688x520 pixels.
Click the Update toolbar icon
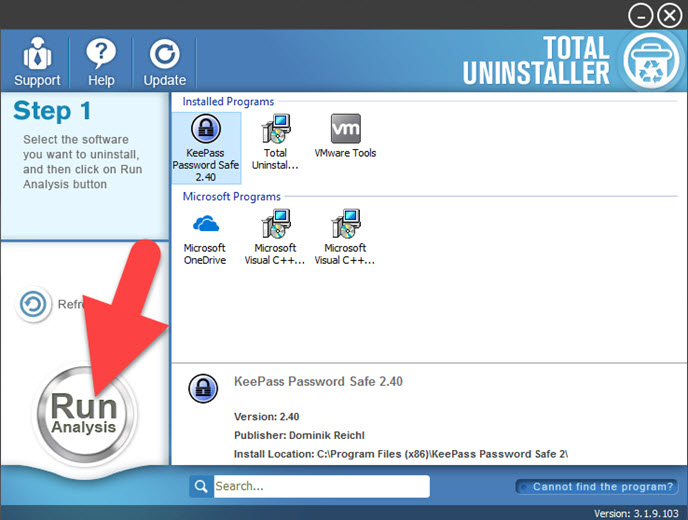165,62
